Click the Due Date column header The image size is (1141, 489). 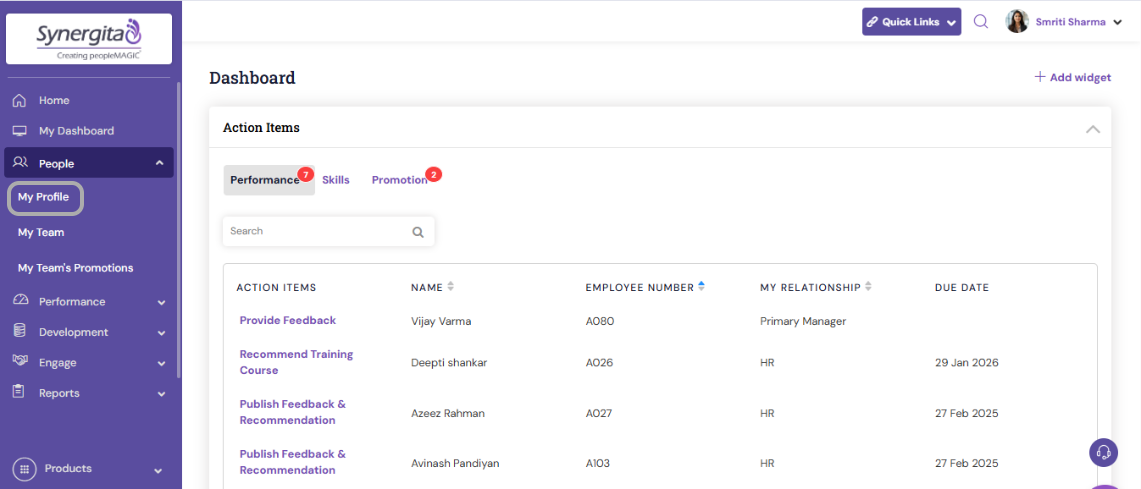(x=962, y=287)
